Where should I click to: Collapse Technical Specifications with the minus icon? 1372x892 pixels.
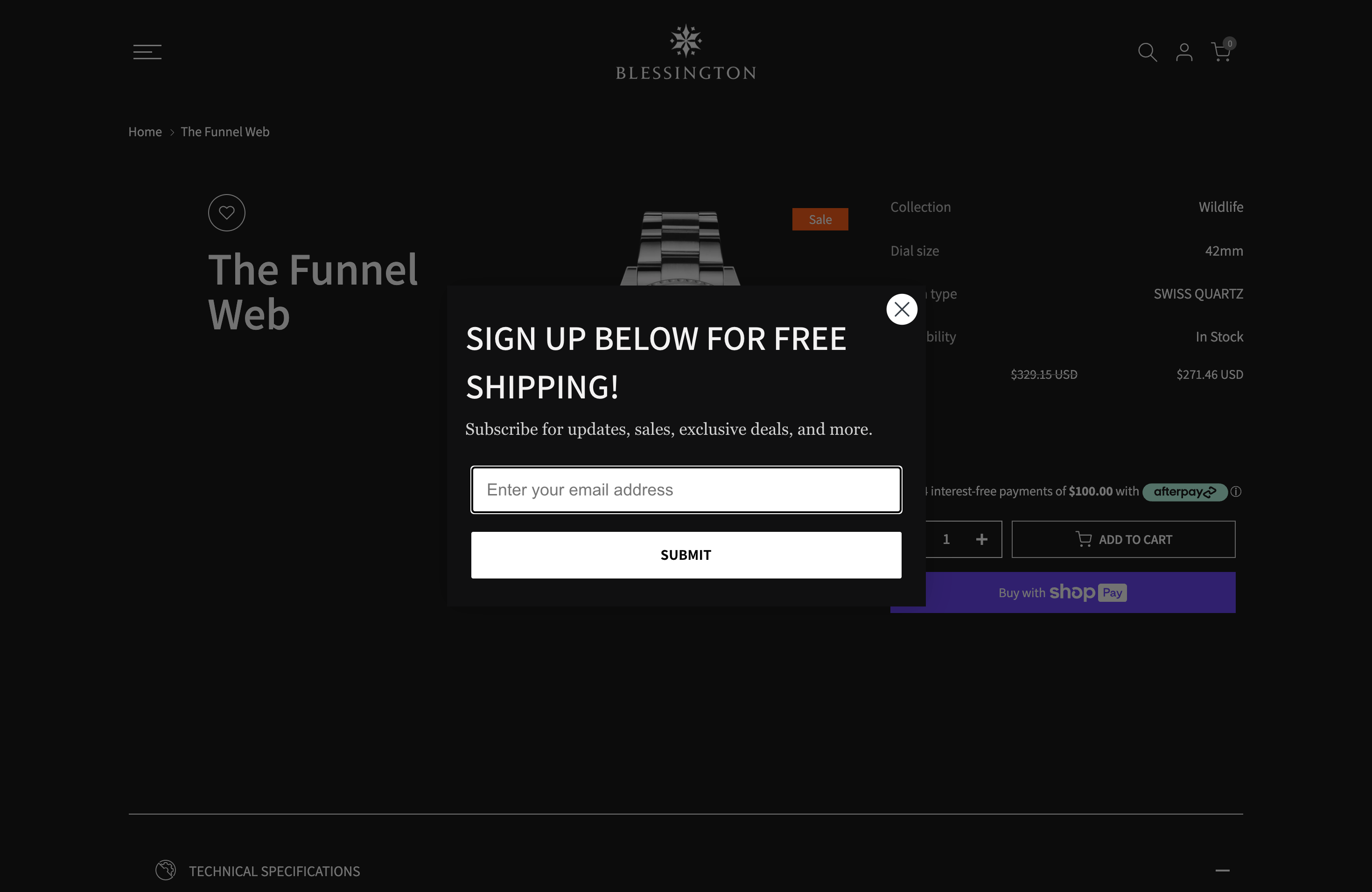pos(1222,870)
